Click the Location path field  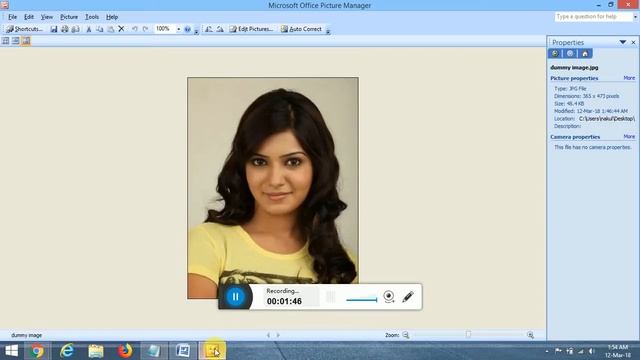point(607,119)
